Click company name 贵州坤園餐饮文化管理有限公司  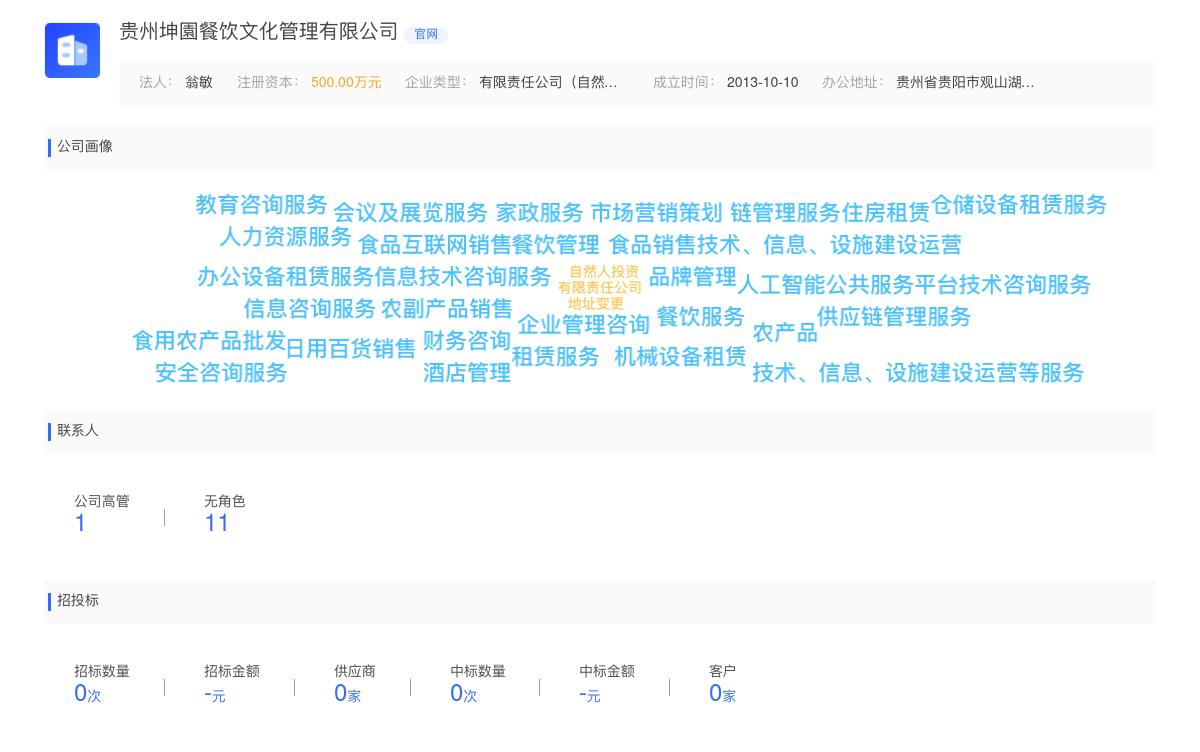pyautogui.click(x=259, y=32)
